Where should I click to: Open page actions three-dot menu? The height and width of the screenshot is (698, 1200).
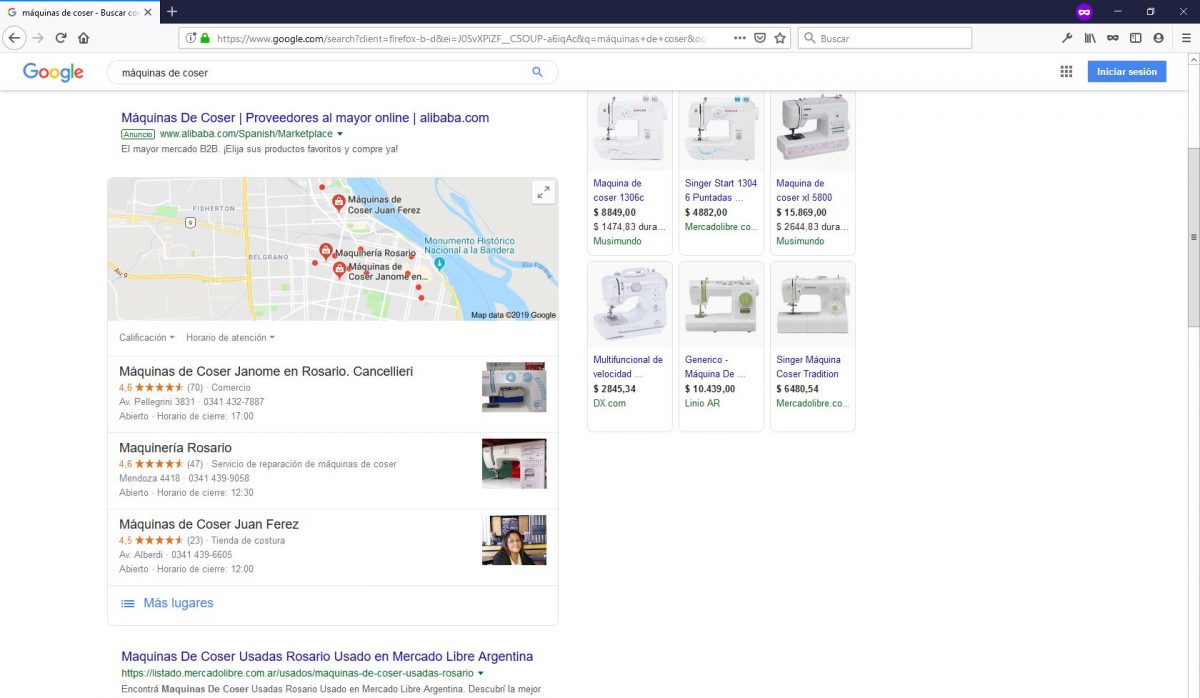point(739,38)
